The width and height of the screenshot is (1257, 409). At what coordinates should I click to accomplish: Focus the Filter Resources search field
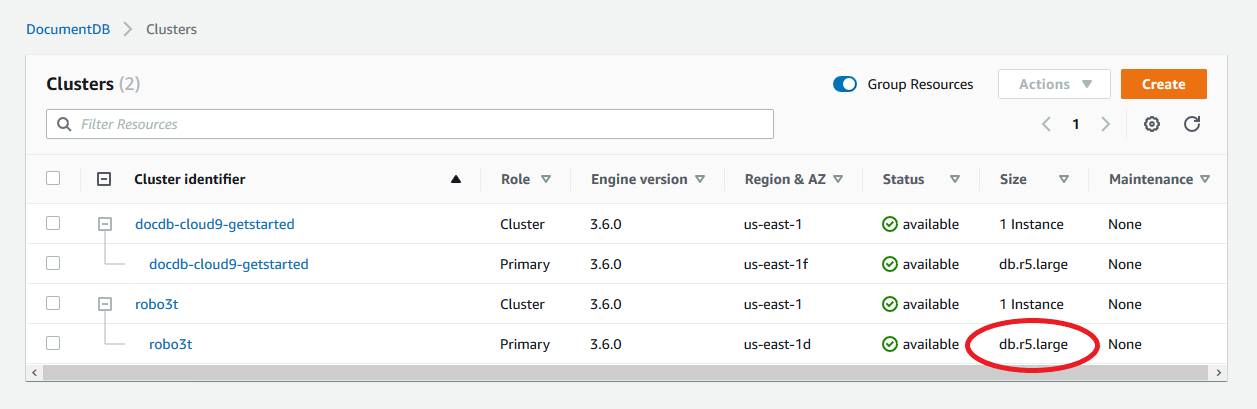(x=410, y=124)
